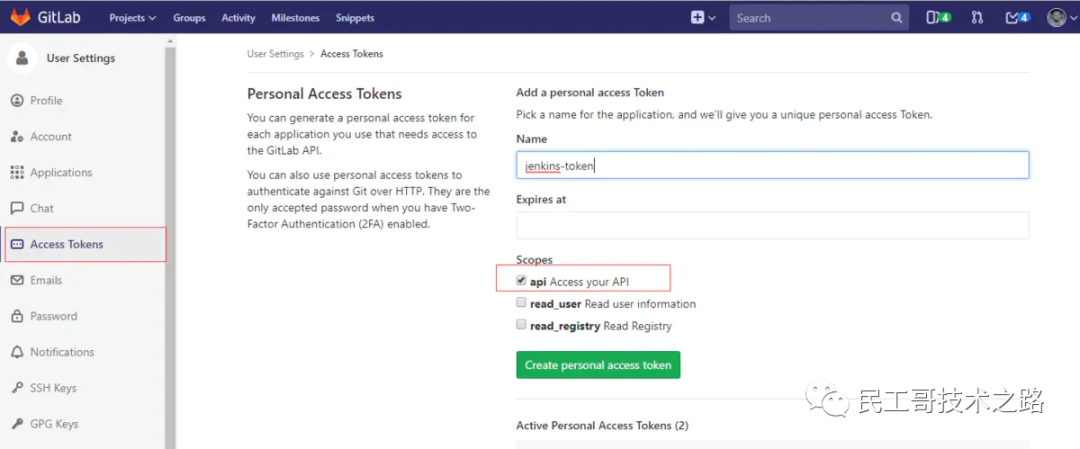Viewport: 1080px width, 449px height.
Task: Open the merge requests icon in navbar
Action: [x=977, y=18]
